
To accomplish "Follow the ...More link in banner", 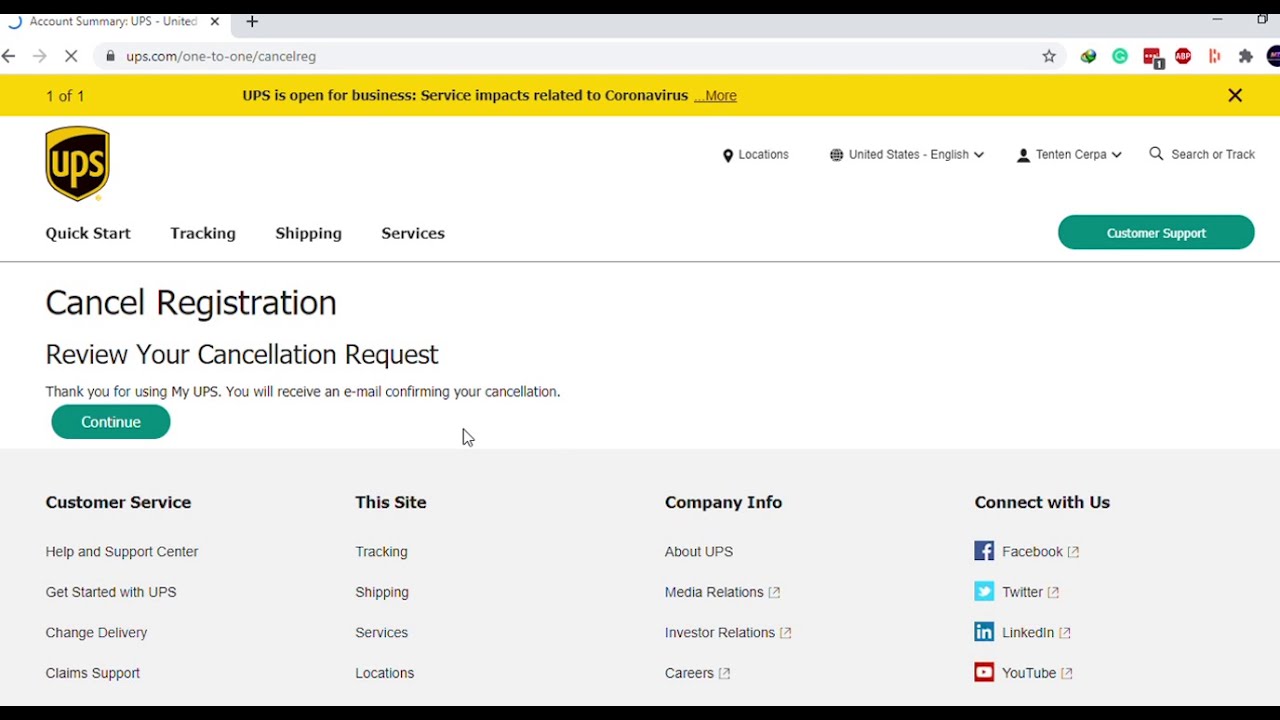I will [715, 96].
